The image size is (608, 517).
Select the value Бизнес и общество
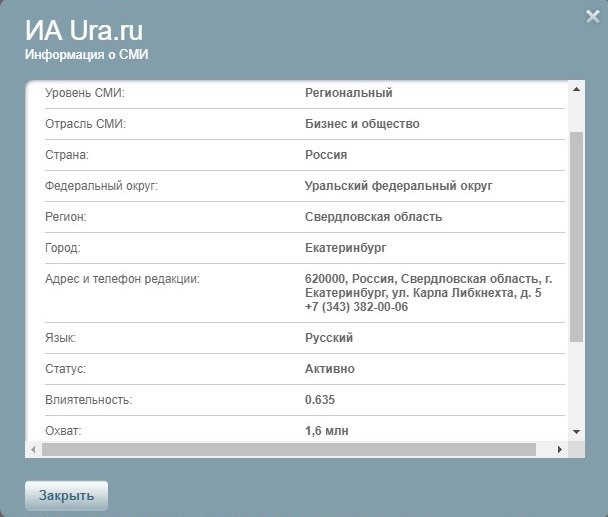pos(362,124)
